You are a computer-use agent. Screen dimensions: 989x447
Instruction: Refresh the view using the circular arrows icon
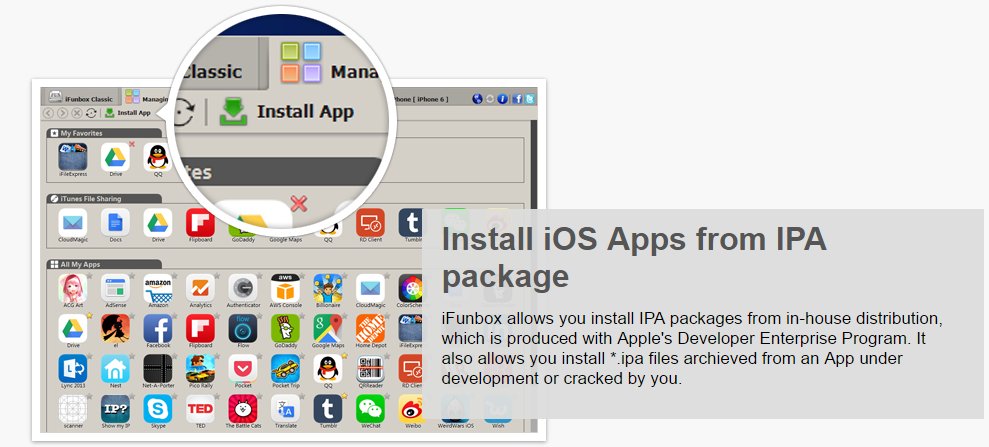click(91, 113)
